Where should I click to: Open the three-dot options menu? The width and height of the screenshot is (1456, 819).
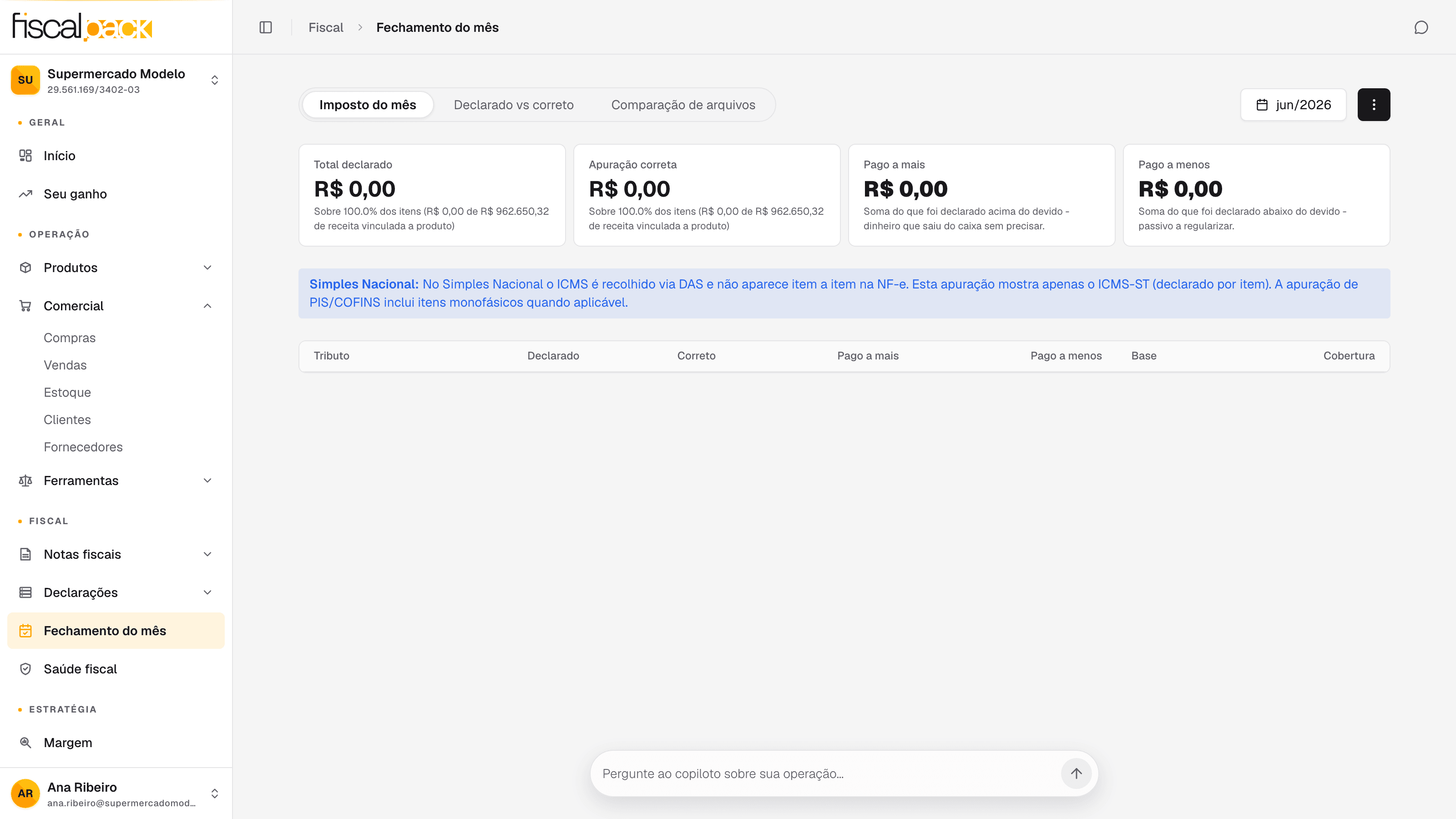[x=1374, y=105]
